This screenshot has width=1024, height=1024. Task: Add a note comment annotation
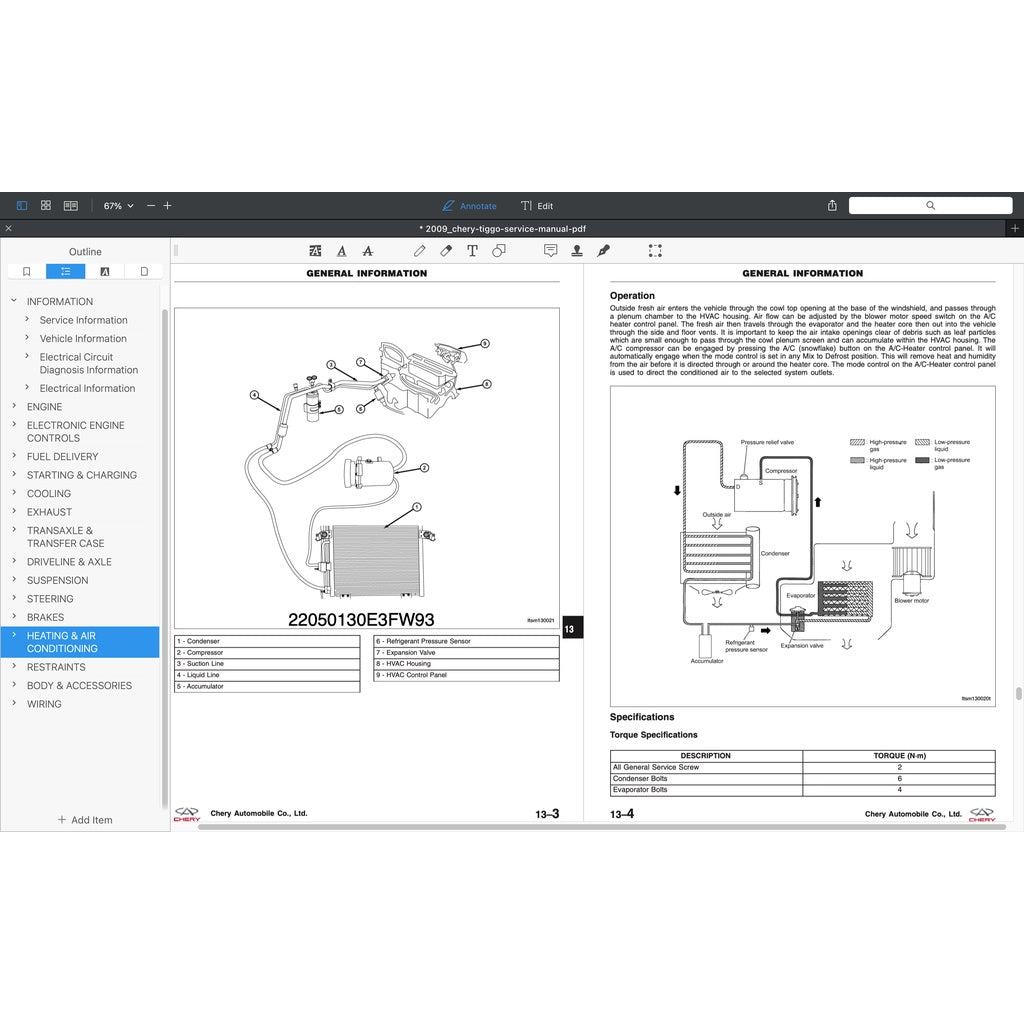550,251
